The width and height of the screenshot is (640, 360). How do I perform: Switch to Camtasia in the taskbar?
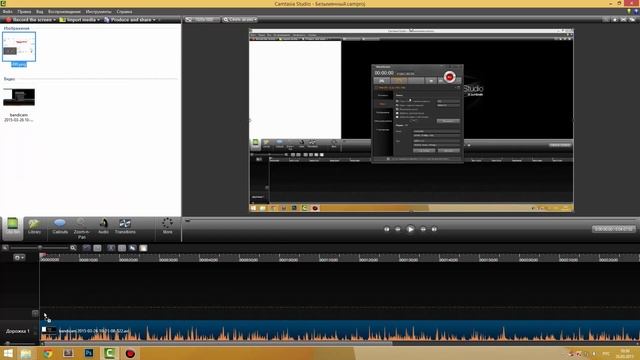[x=109, y=353]
